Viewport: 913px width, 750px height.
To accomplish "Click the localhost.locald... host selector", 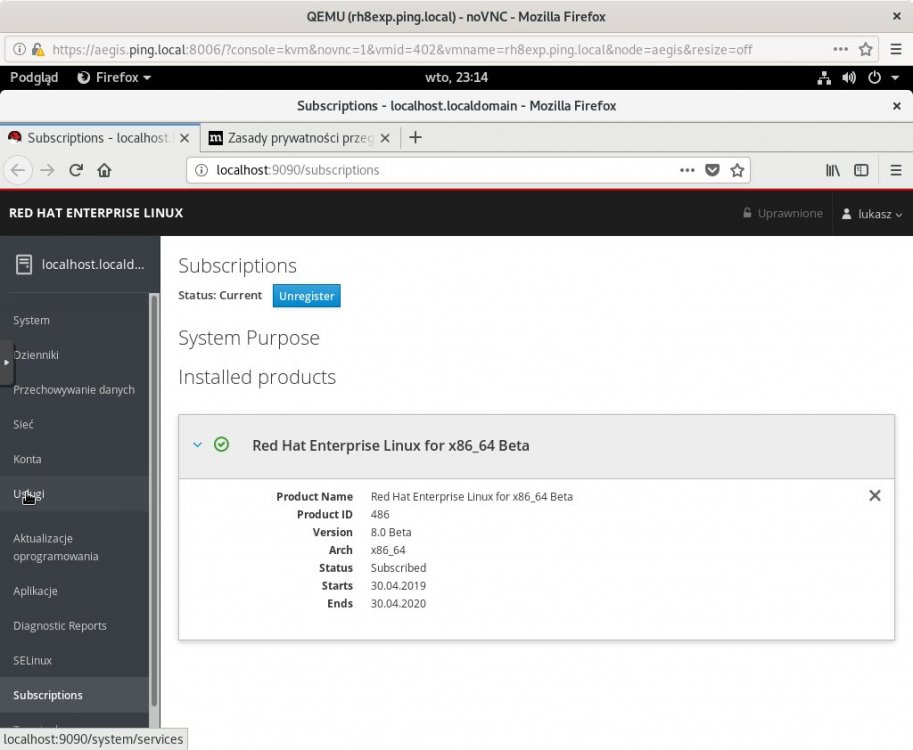I will tap(80, 264).
